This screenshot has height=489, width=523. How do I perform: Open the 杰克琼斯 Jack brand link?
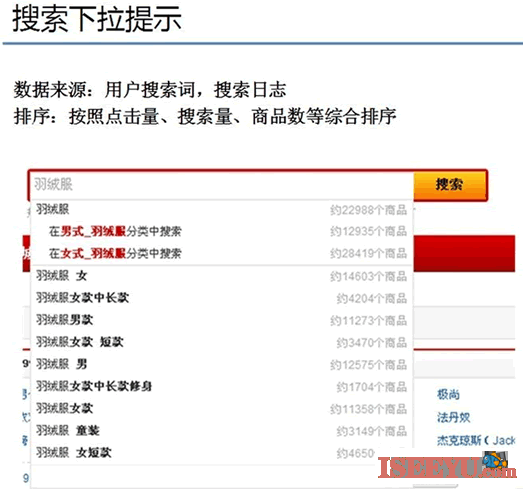(477, 440)
